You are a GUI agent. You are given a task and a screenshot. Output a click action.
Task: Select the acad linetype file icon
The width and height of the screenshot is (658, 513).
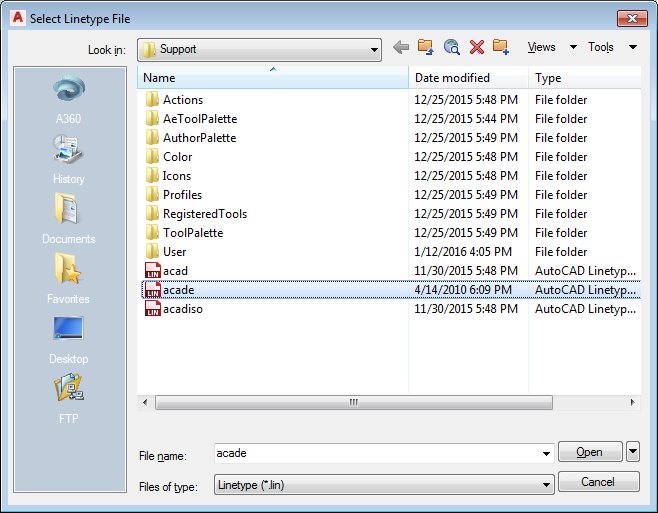tap(153, 270)
